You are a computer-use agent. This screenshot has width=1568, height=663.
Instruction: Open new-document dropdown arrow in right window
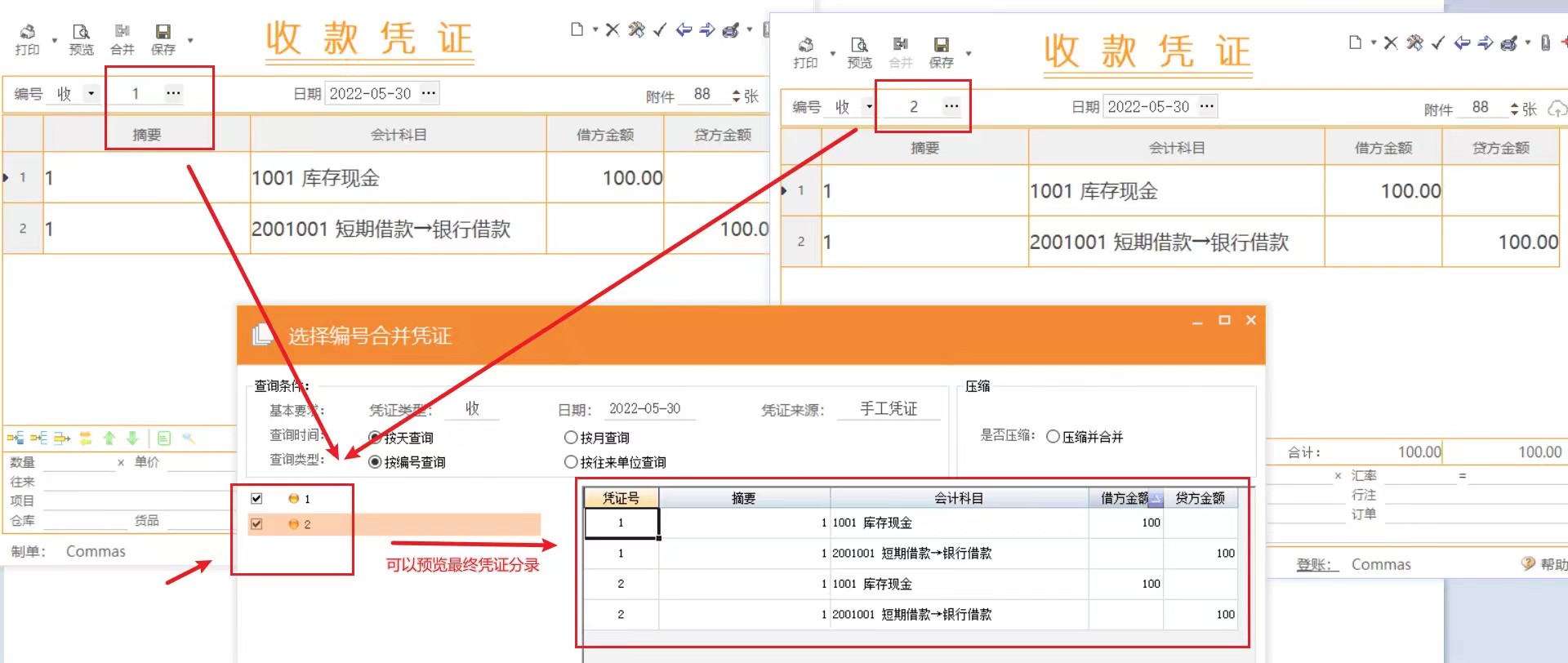1374,42
